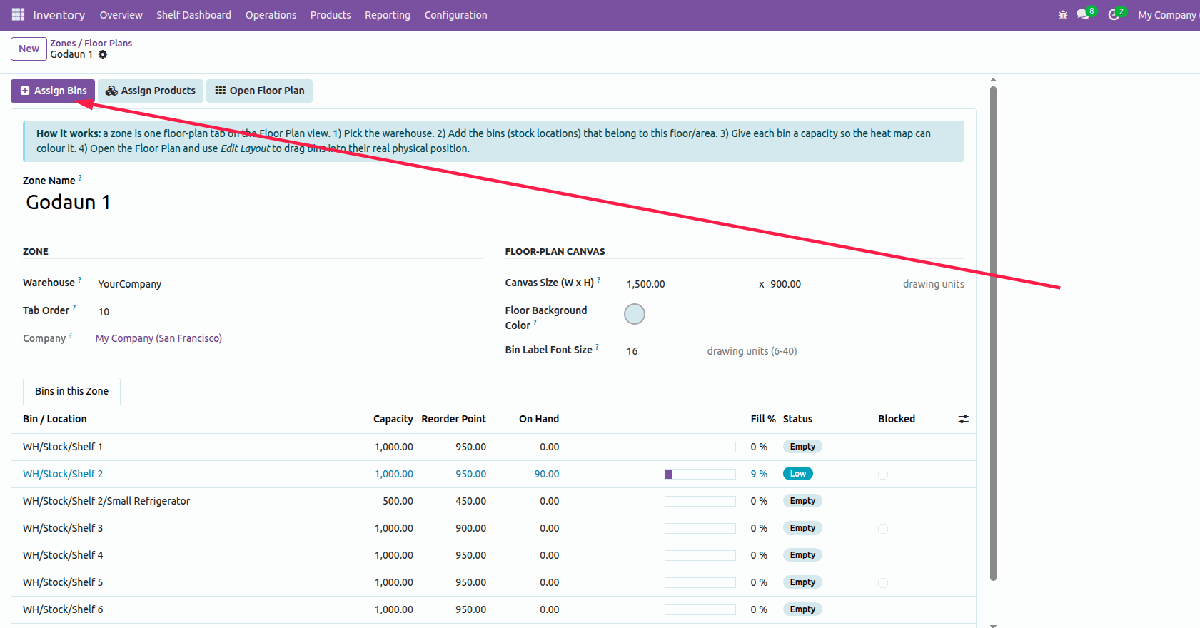Click the Assign Products button
Image resolution: width=1200 pixels, height=628 pixels.
(151, 91)
